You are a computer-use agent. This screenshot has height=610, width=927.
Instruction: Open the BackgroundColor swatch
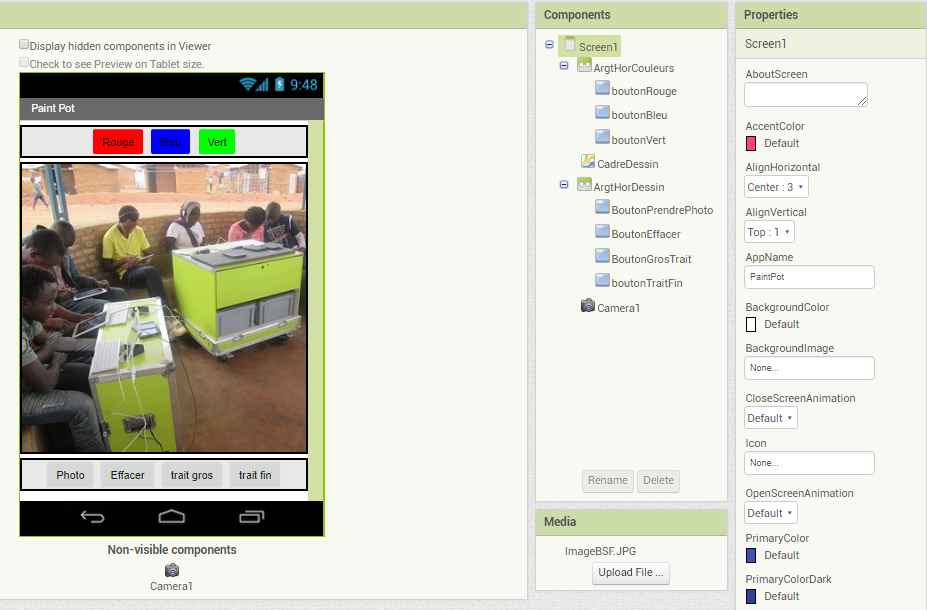751,324
